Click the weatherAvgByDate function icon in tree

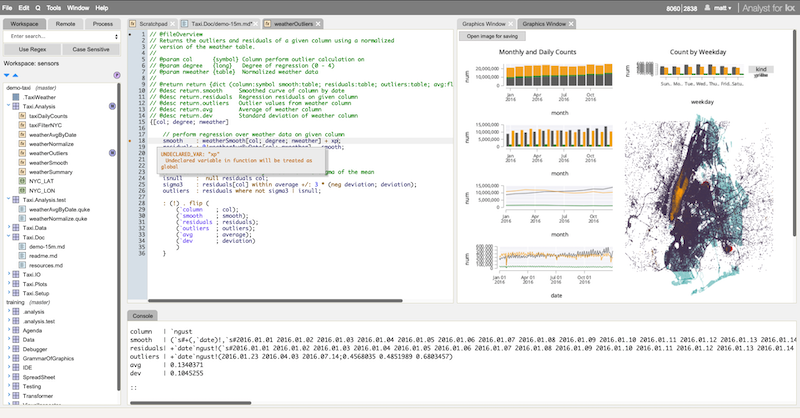(22, 135)
